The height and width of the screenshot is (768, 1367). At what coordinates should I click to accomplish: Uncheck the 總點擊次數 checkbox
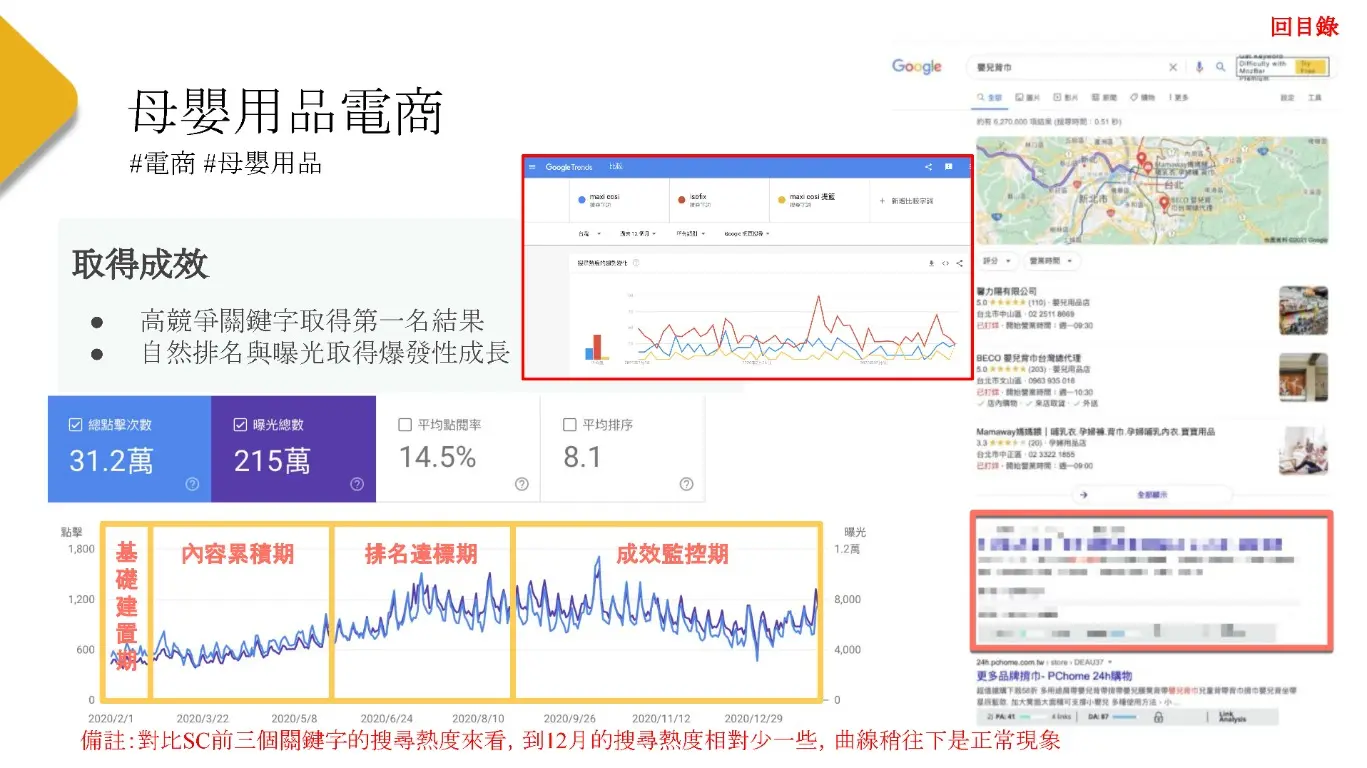(x=76, y=425)
